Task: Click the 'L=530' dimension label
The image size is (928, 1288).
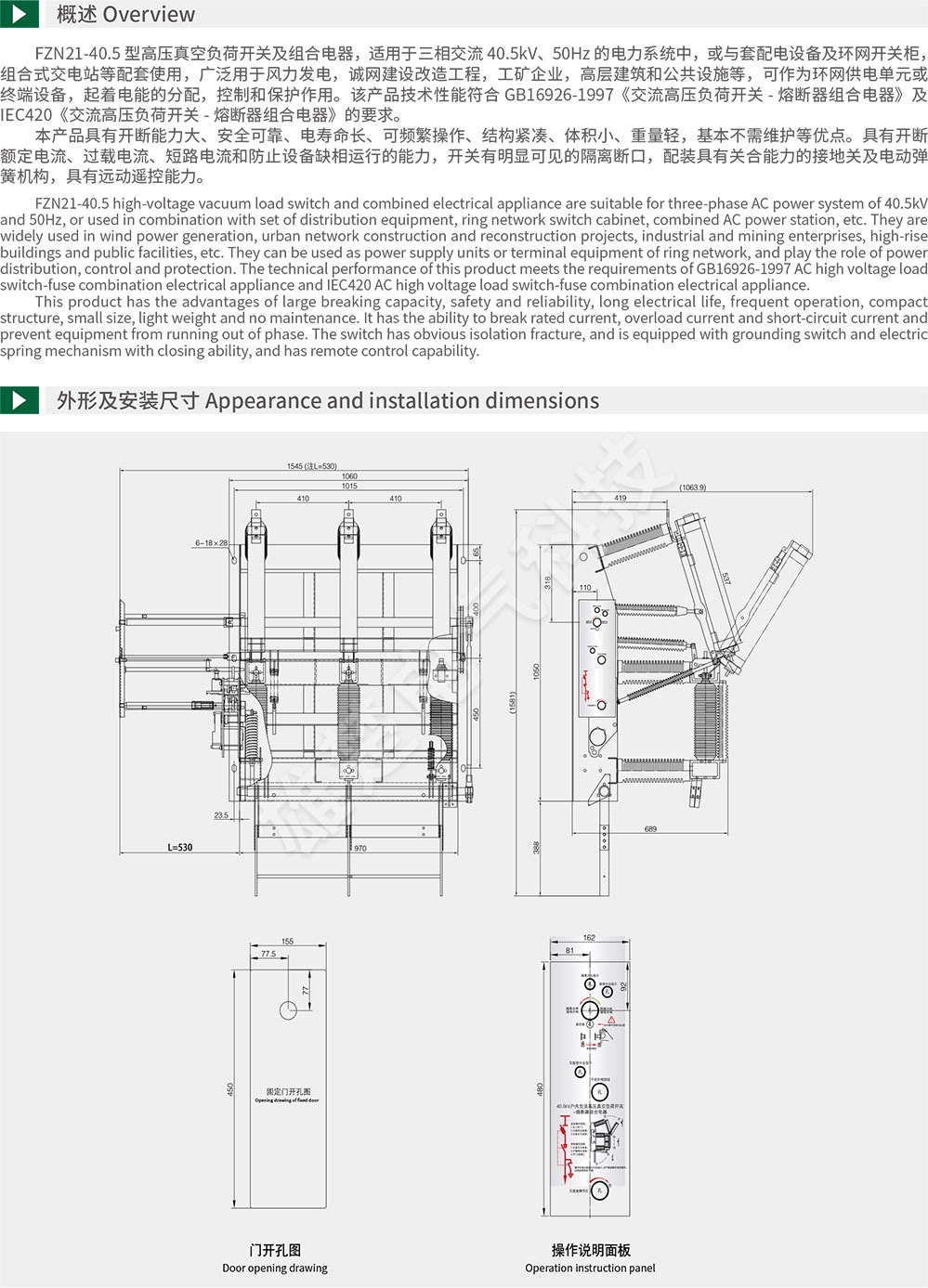Action: 180,847
